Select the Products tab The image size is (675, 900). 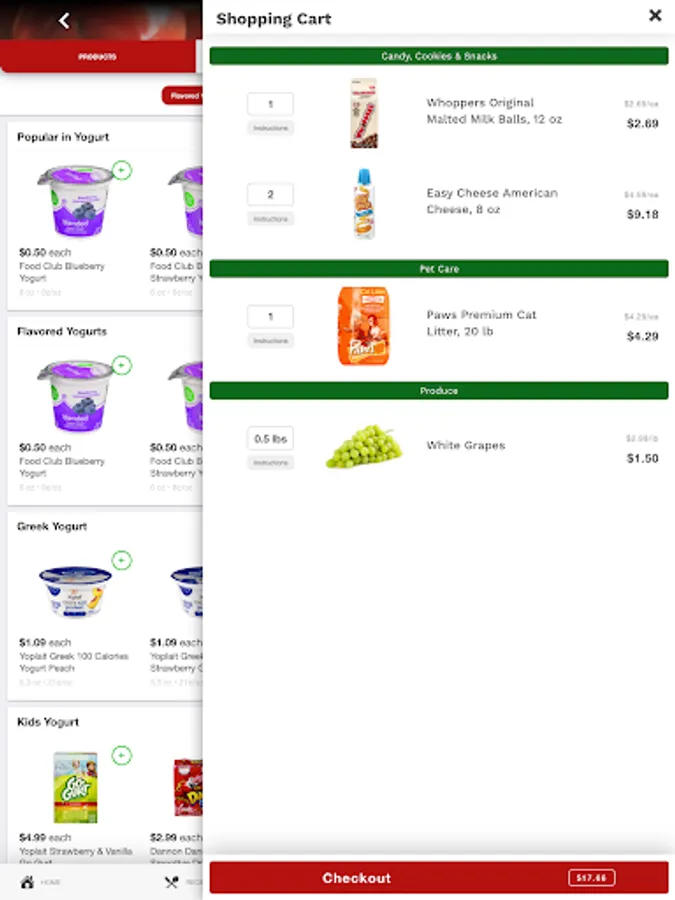[98, 56]
